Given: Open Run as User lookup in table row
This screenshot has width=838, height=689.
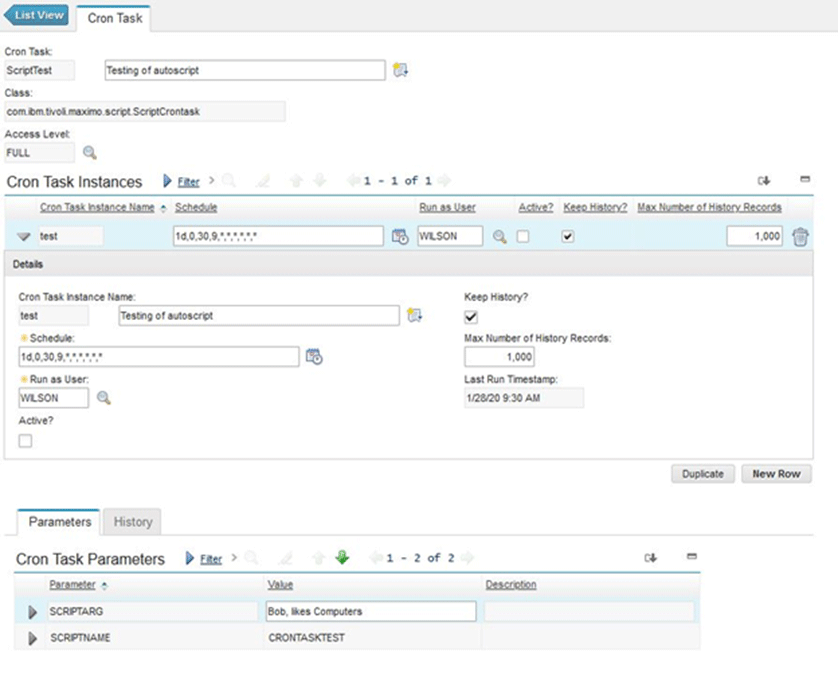Looking at the screenshot, I should point(499,237).
